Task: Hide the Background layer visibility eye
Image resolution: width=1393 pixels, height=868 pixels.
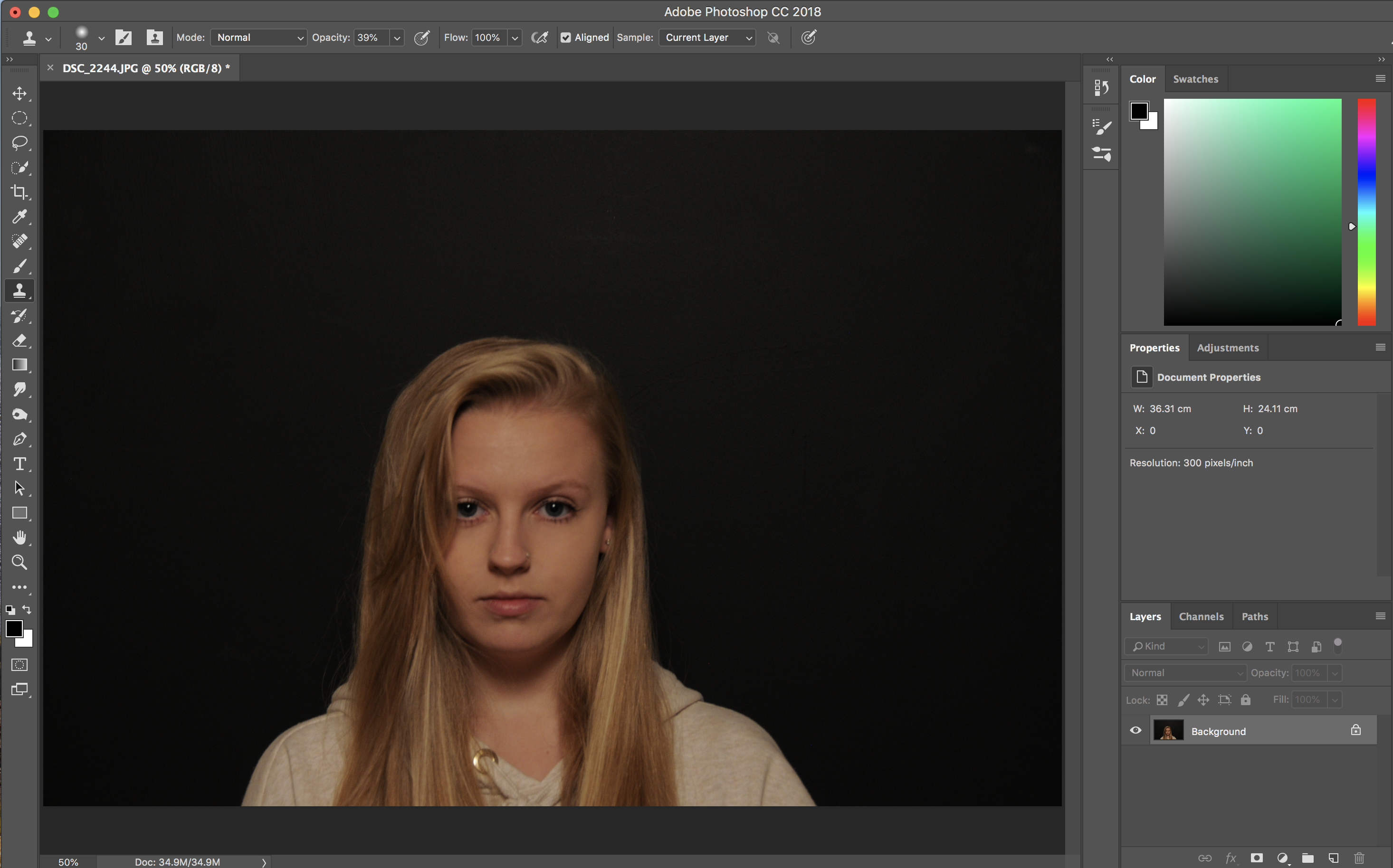Action: [1135, 731]
